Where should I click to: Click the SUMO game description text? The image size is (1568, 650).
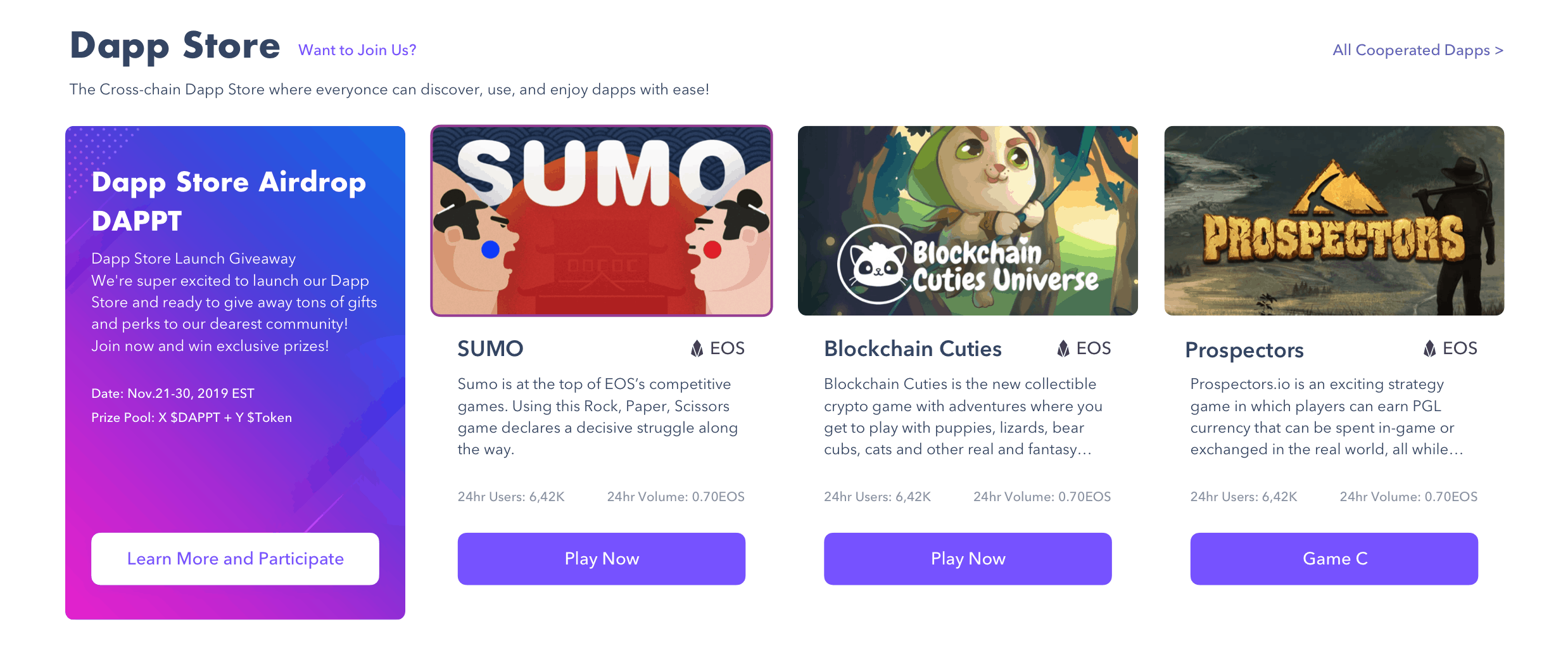[598, 416]
